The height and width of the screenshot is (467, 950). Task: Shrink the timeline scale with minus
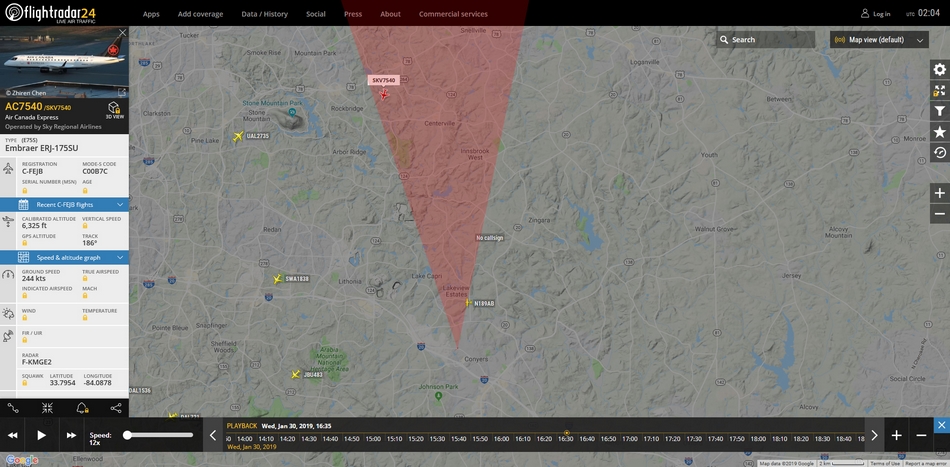[x=921, y=436]
